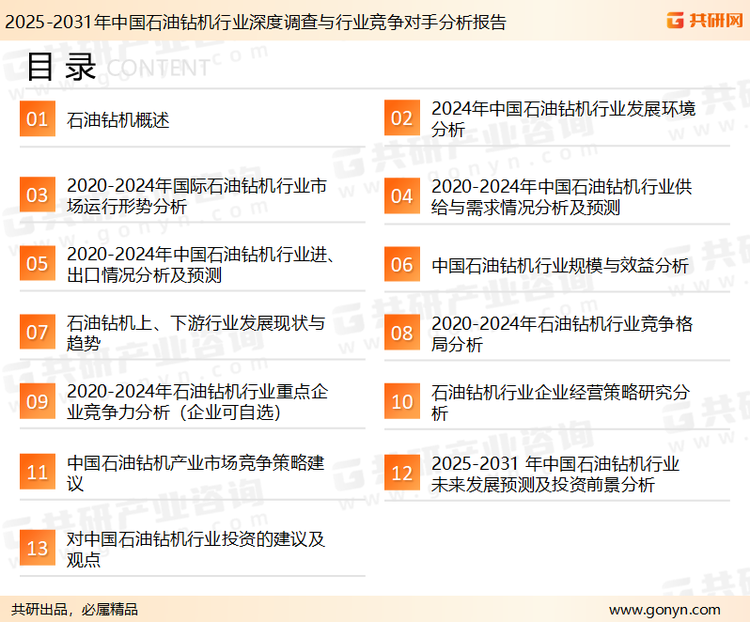Click the orange 02 number badge
The height and width of the screenshot is (622, 750).
[401, 119]
